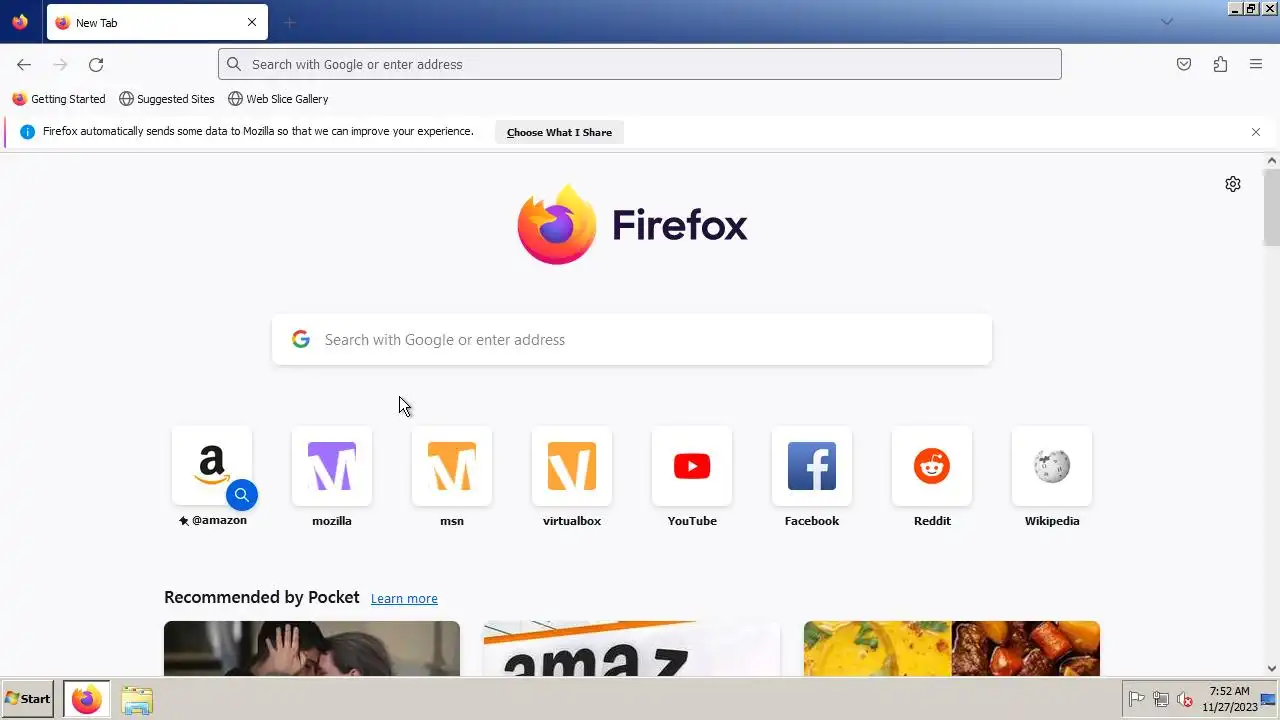1280x720 pixels.
Task: Open new tab personalize gear icon
Action: tap(1233, 184)
